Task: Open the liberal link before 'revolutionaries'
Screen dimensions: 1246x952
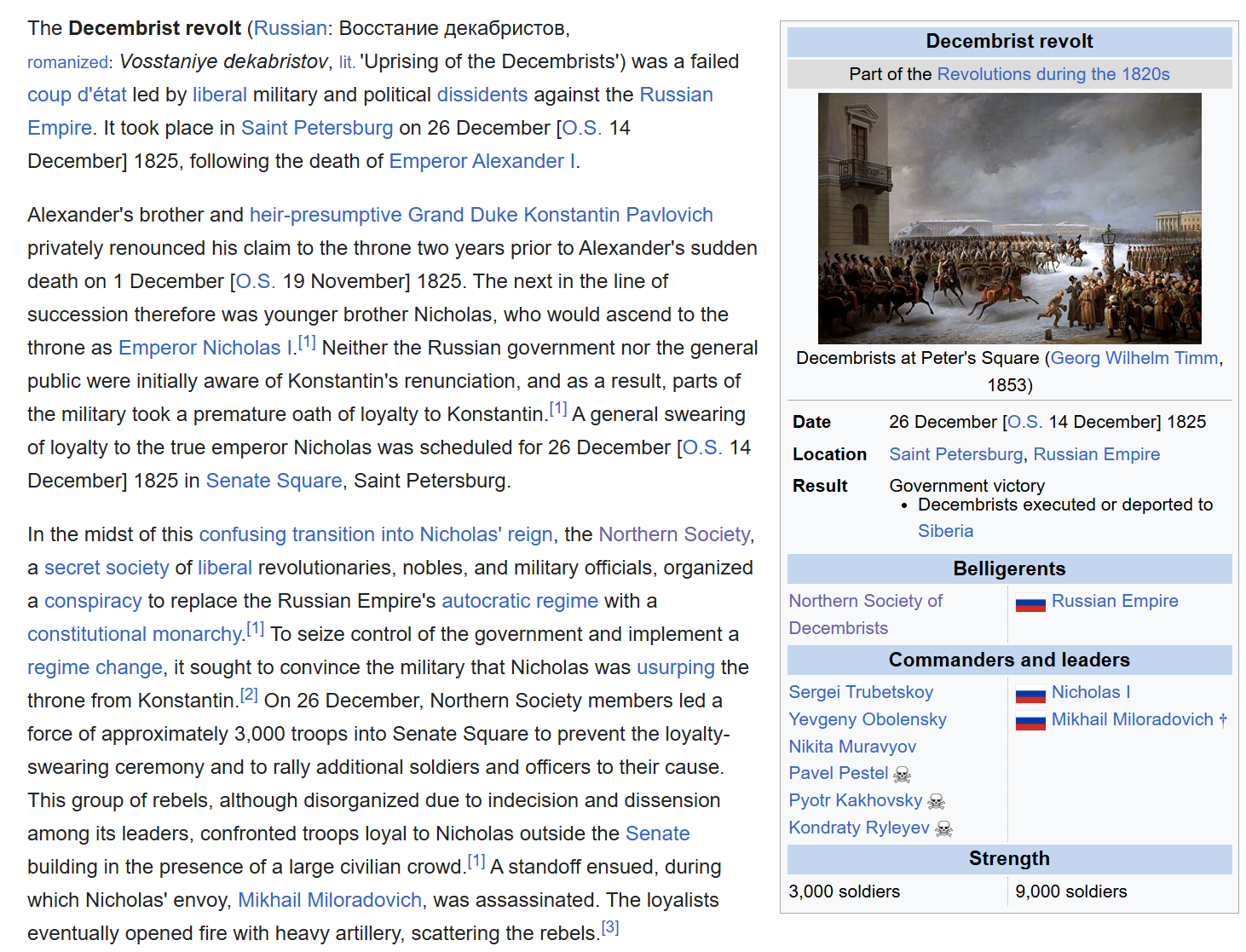Action: (225, 568)
